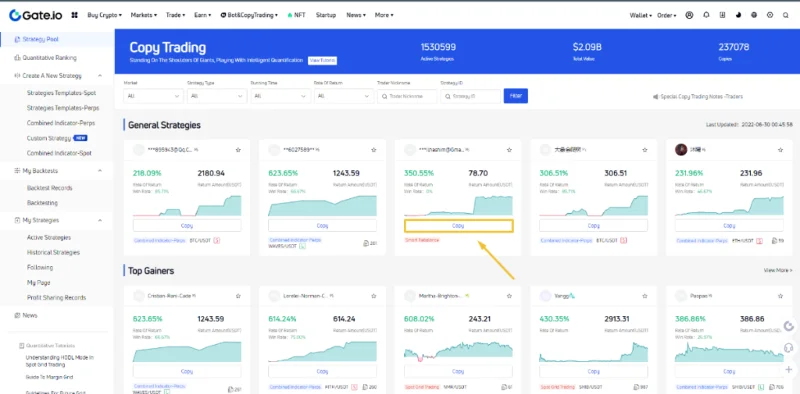Image resolution: width=800 pixels, height=394 pixels.
Task: Toggle dark mode moon icon
Action: coord(738,15)
